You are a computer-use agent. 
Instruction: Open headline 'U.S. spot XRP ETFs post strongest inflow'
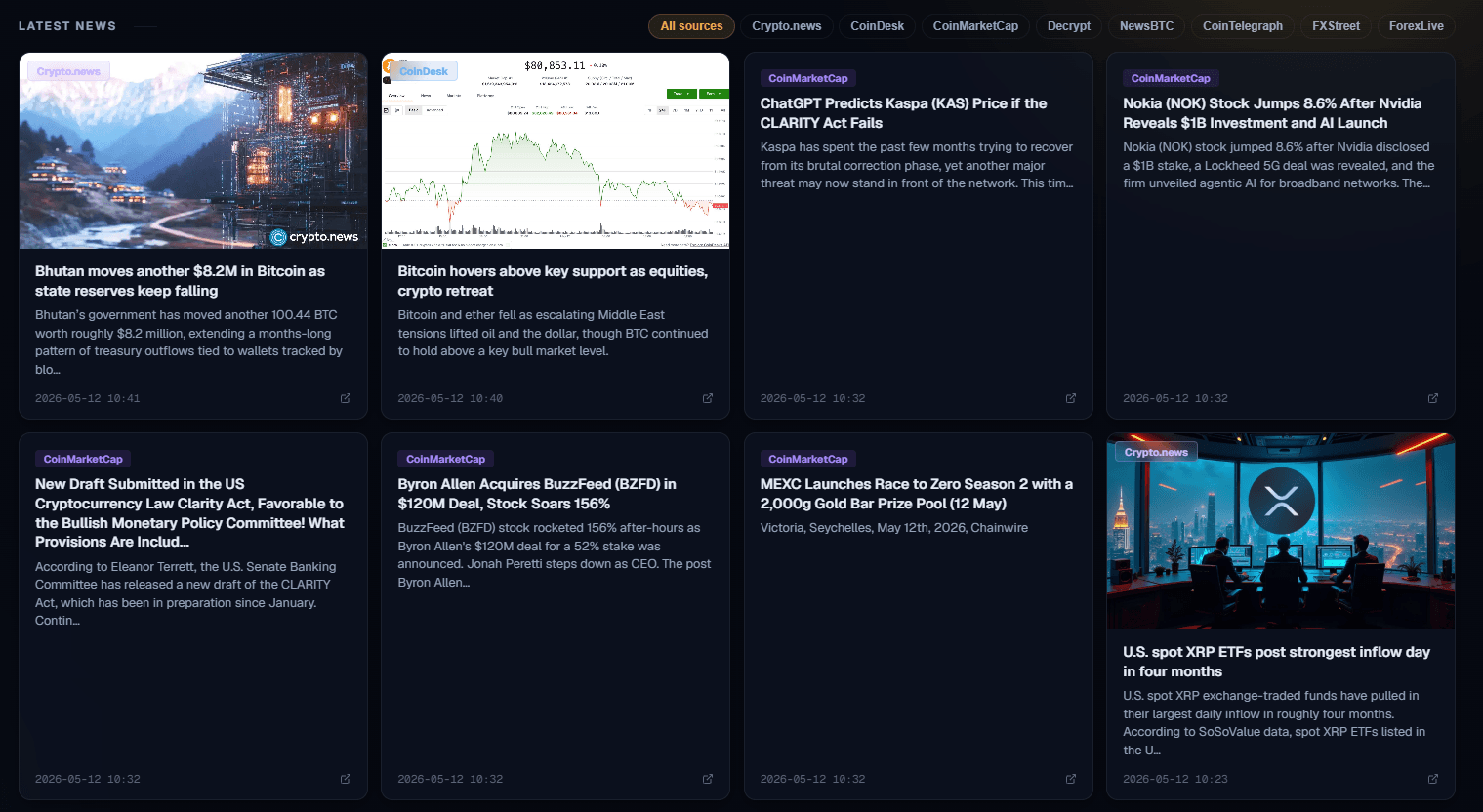(1276, 662)
